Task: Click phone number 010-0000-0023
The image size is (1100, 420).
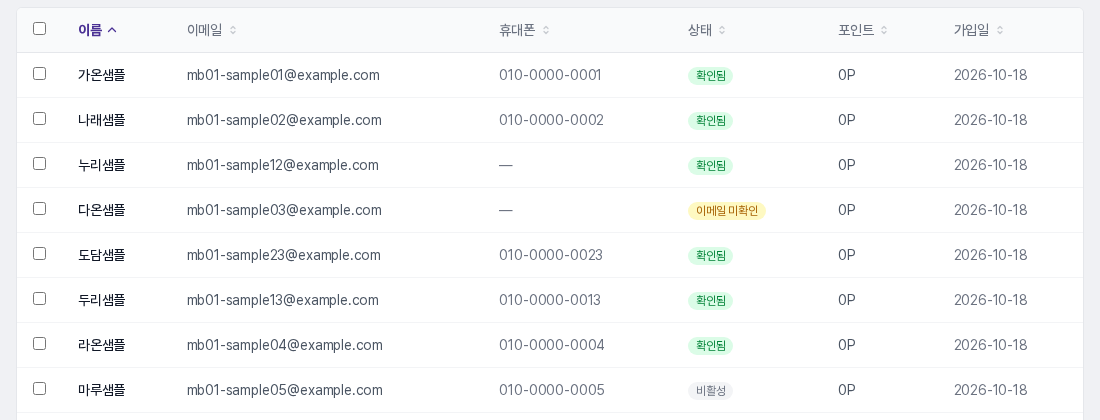Action: (551, 255)
